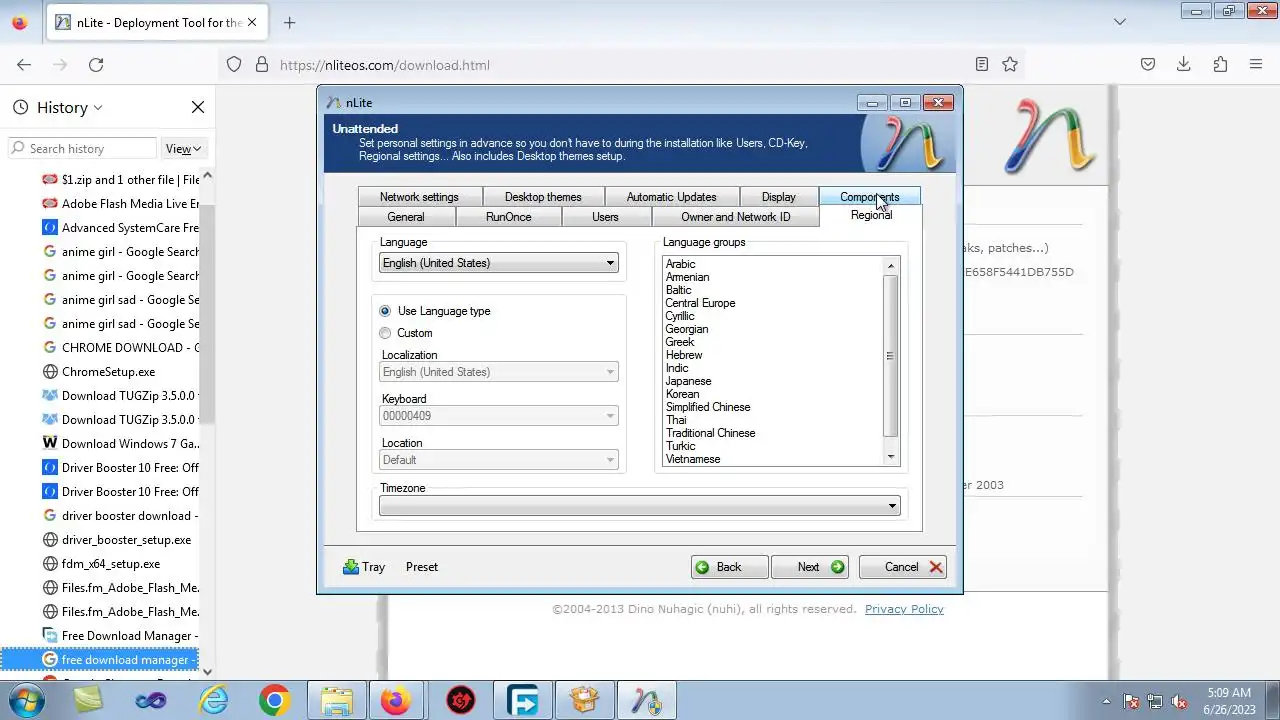This screenshot has height=720, width=1280.
Task: Select Hebrew in Language groups
Action: click(684, 355)
